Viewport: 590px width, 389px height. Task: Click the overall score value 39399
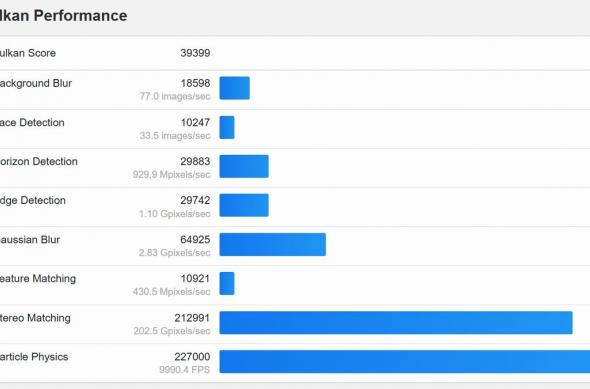(195, 53)
